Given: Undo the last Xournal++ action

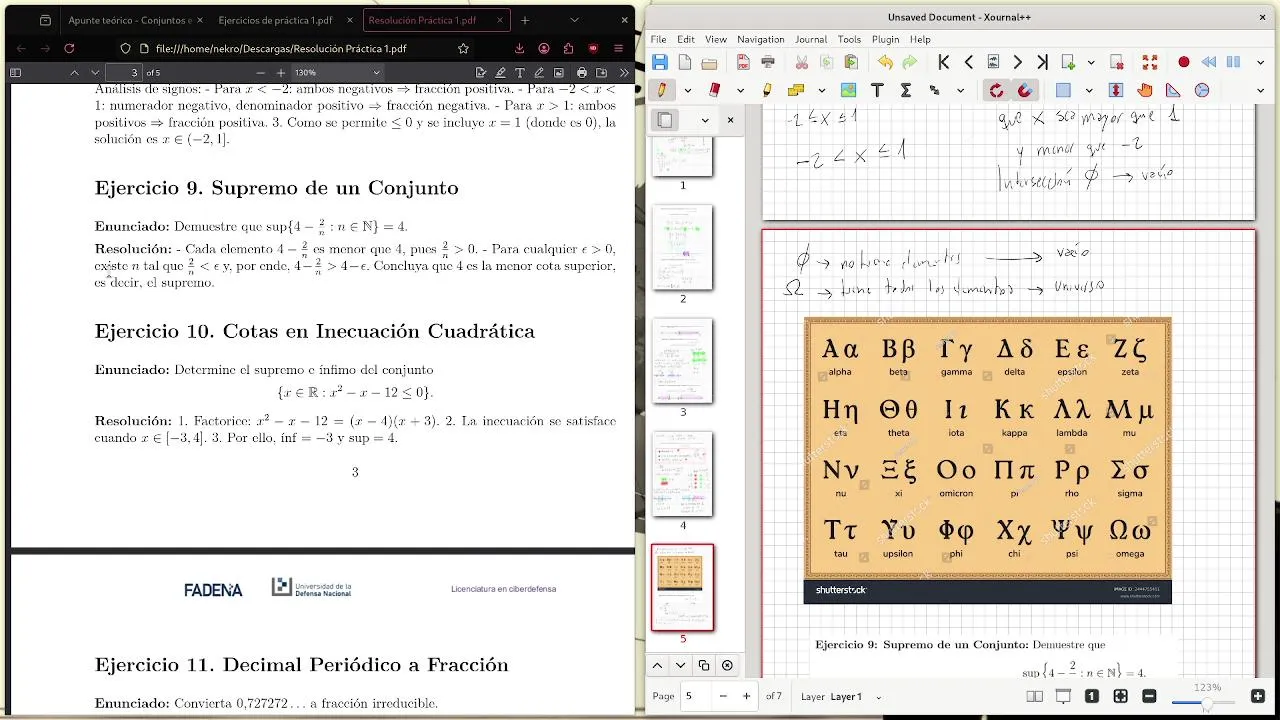Looking at the screenshot, I should [885, 62].
